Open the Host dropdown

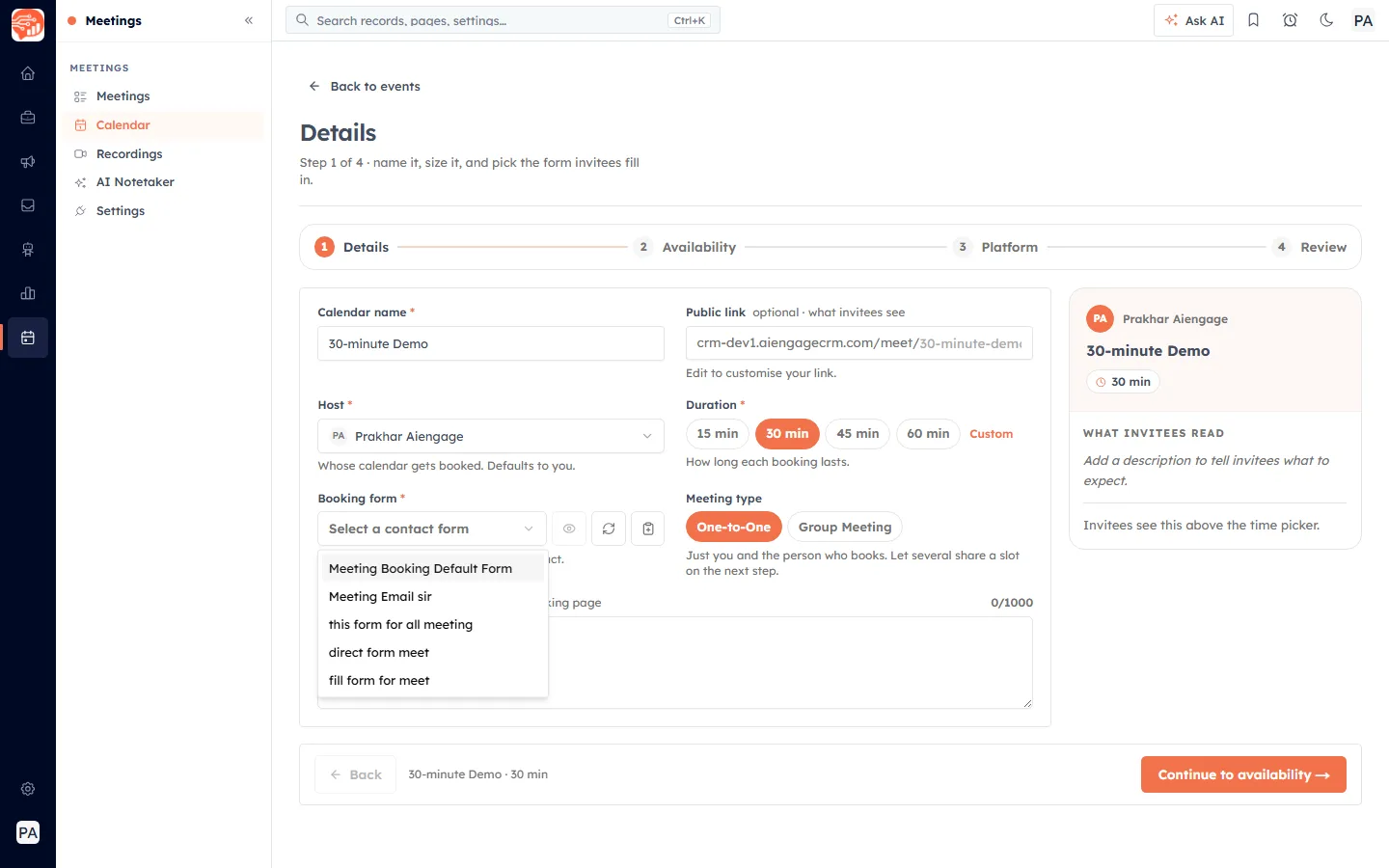(x=491, y=436)
